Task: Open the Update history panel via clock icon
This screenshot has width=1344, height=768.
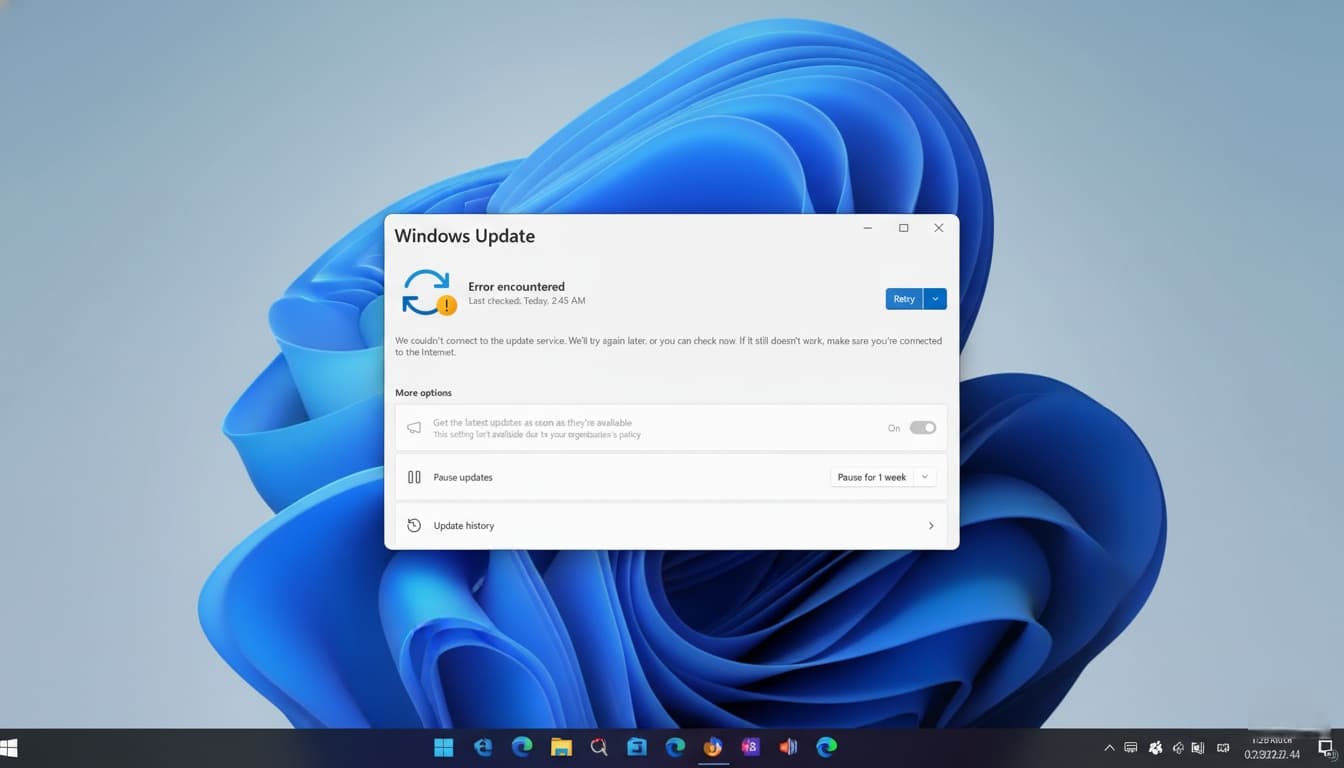Action: 414,525
